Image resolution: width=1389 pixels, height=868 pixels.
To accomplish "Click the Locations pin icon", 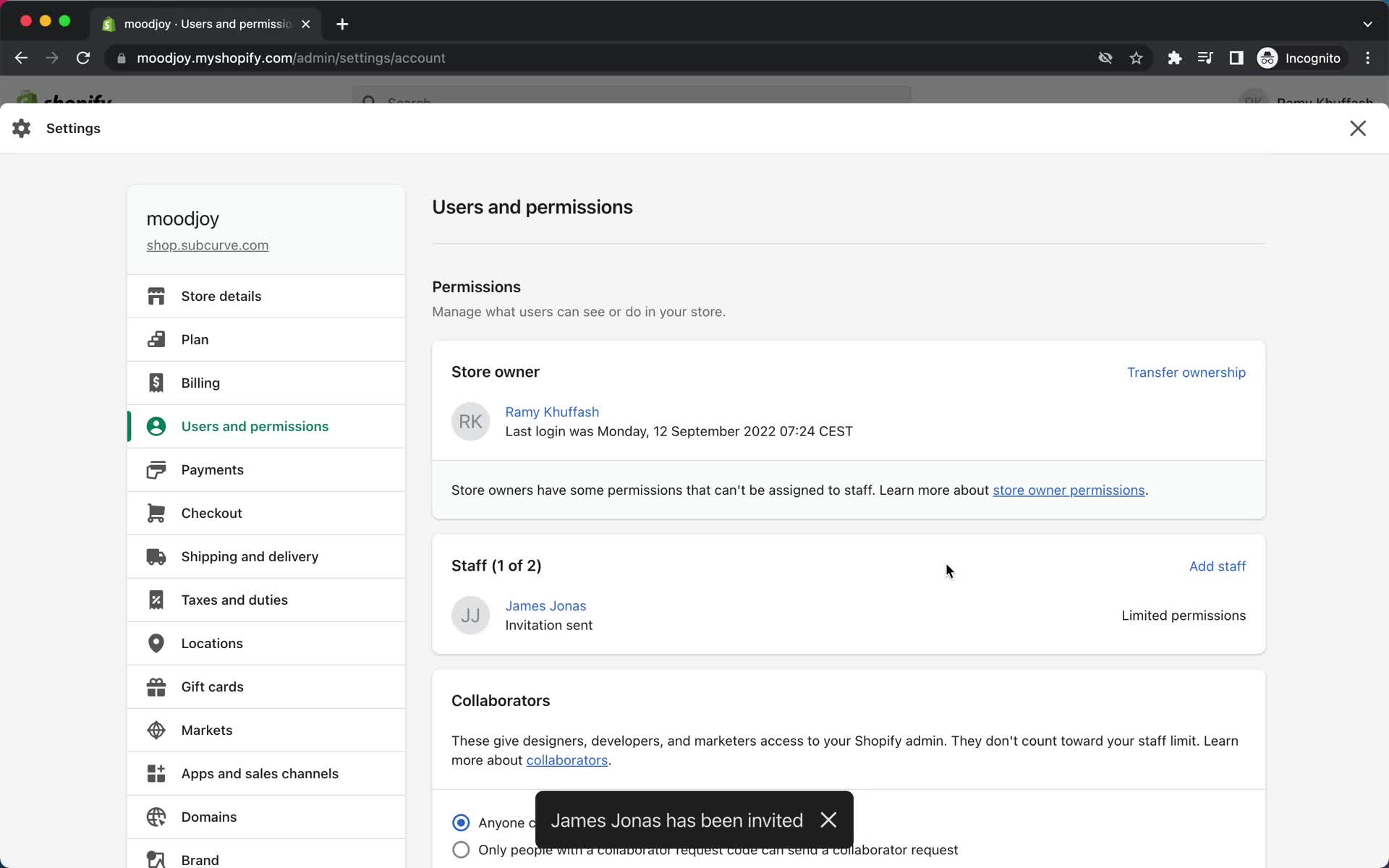I will [x=156, y=643].
